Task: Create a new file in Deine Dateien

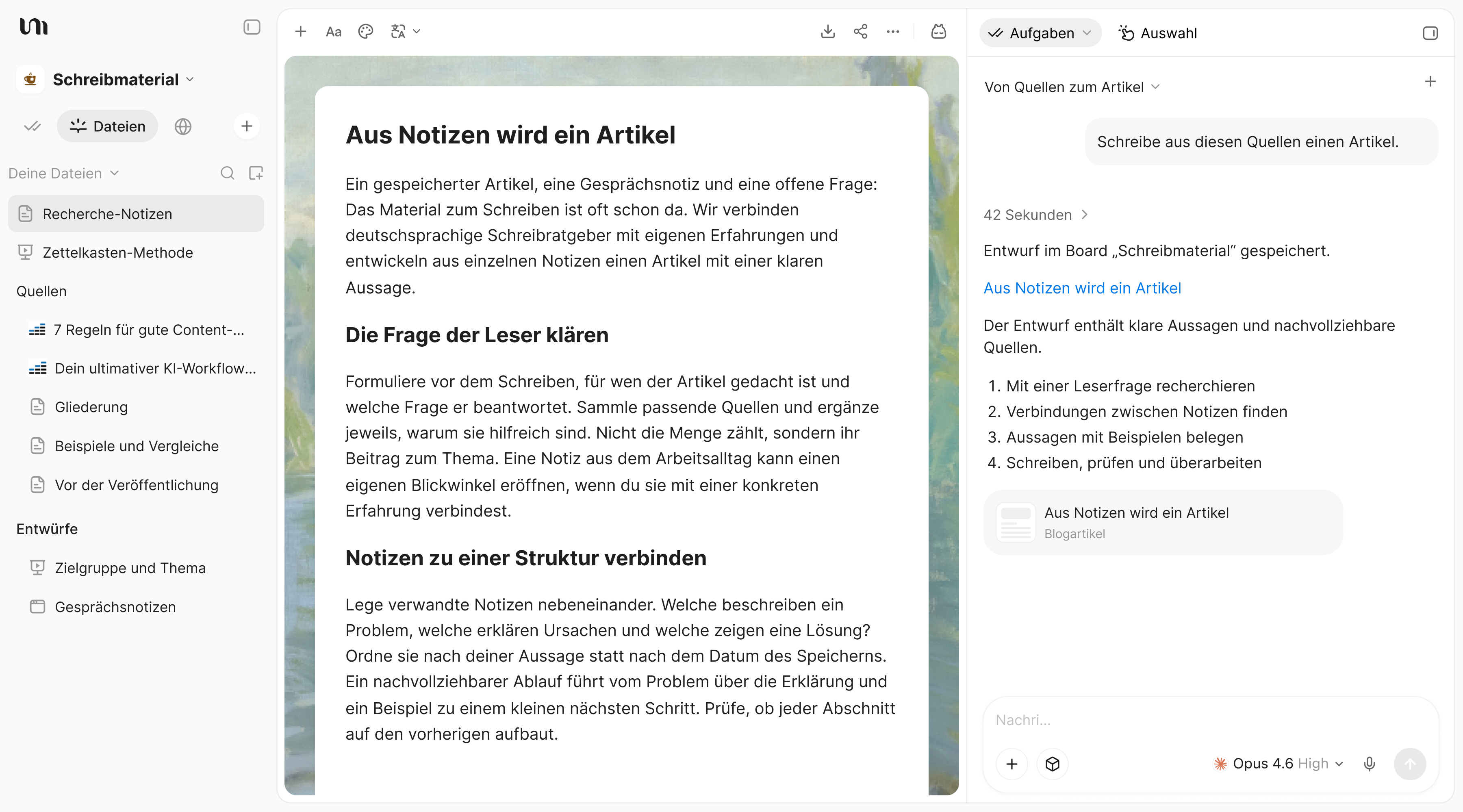Action: click(x=256, y=173)
